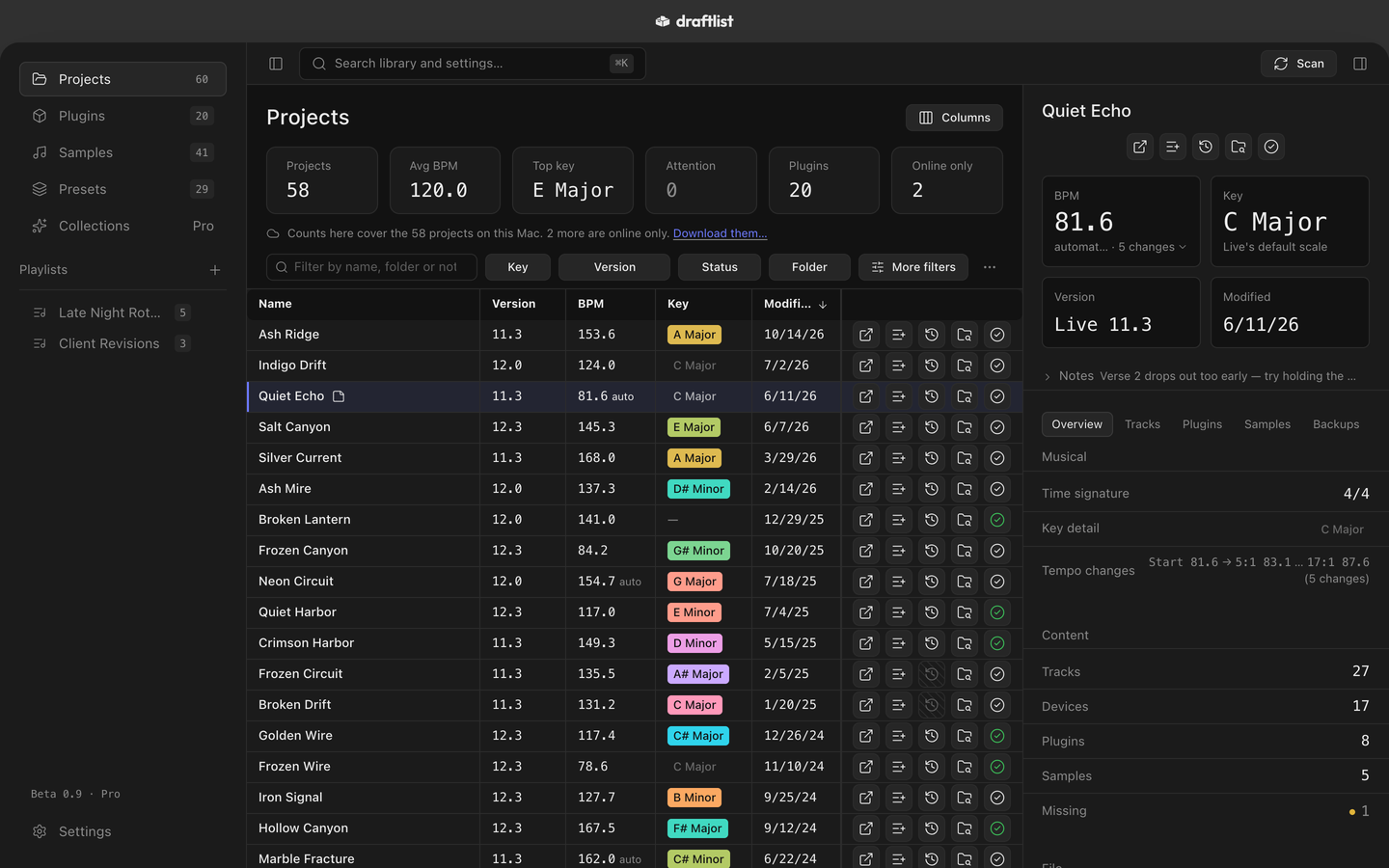
Task: Add Ash Mire row to a playlist
Action: 899,489
